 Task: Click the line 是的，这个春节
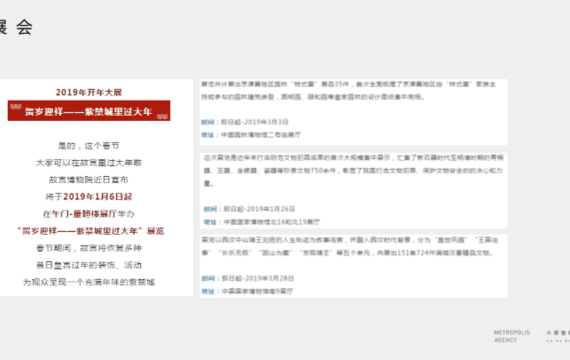pos(89,146)
